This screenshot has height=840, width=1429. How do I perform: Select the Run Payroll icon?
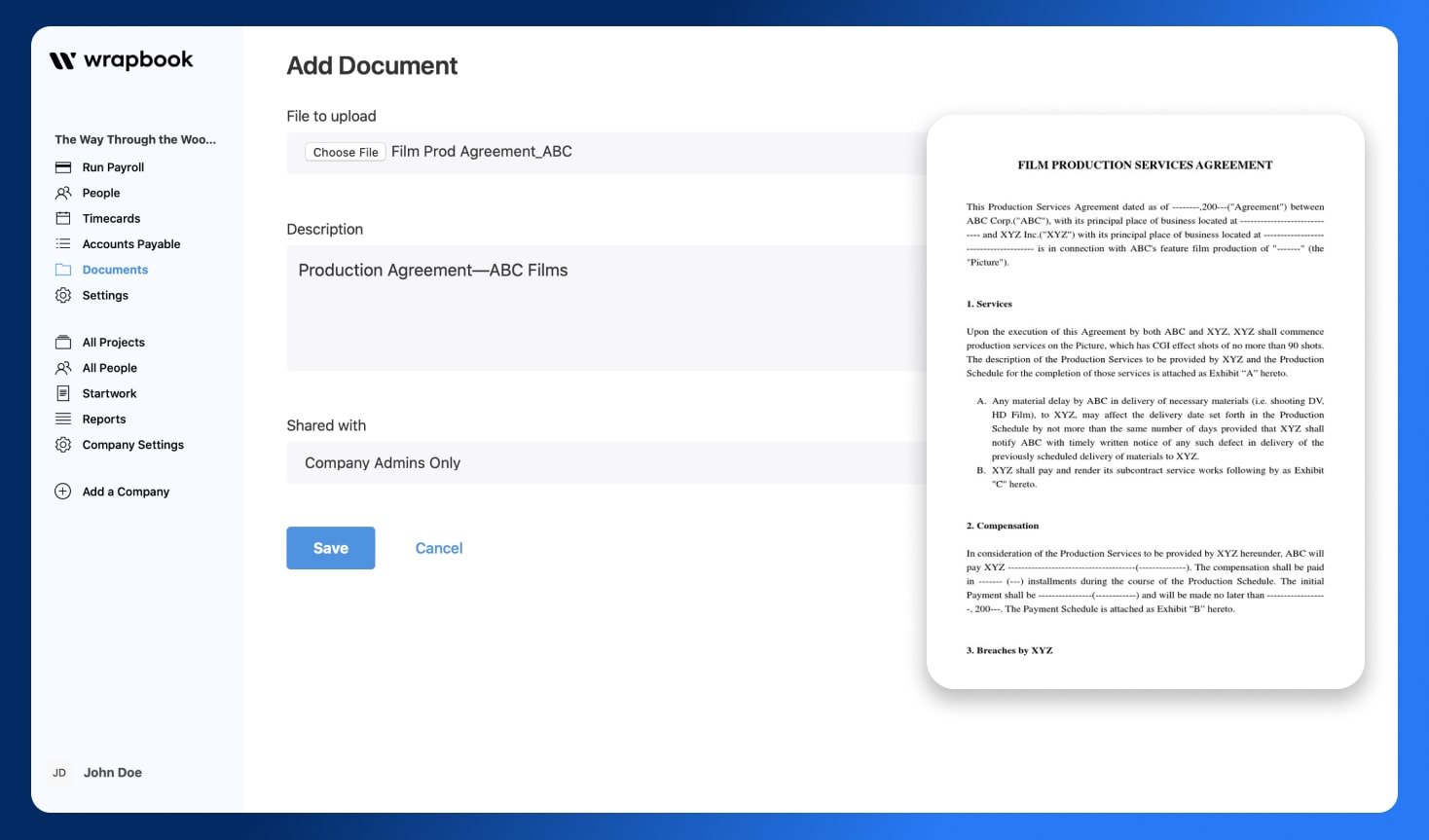click(63, 166)
